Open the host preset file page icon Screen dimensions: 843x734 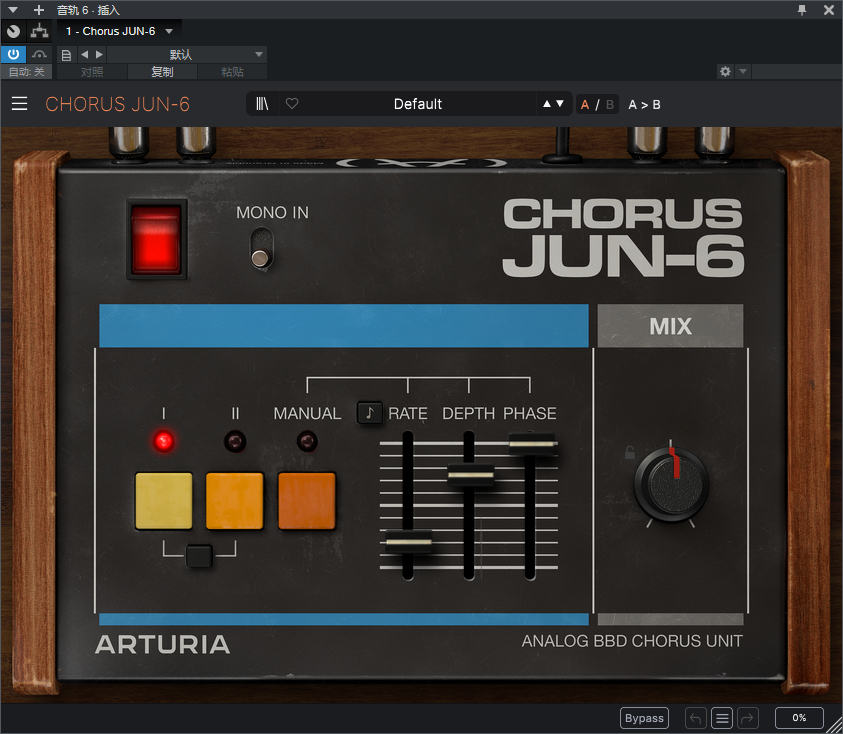[x=66, y=55]
